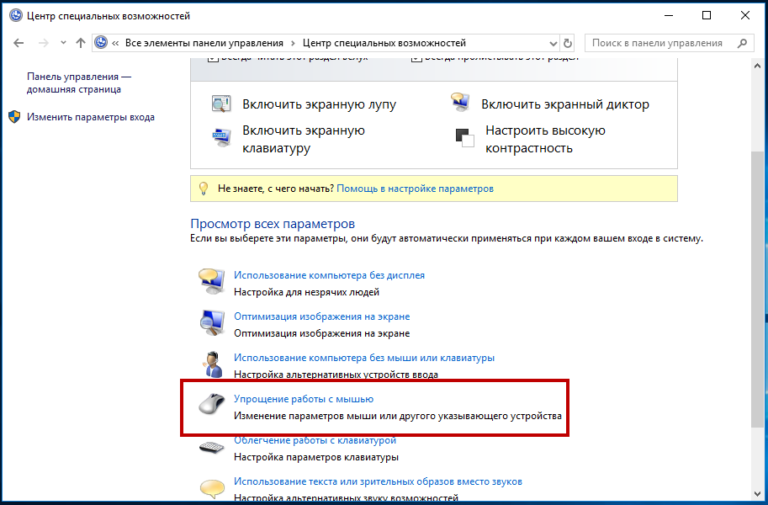Click the mouse icon for 'Упрощение работы с мышью'

pyautogui.click(x=212, y=405)
